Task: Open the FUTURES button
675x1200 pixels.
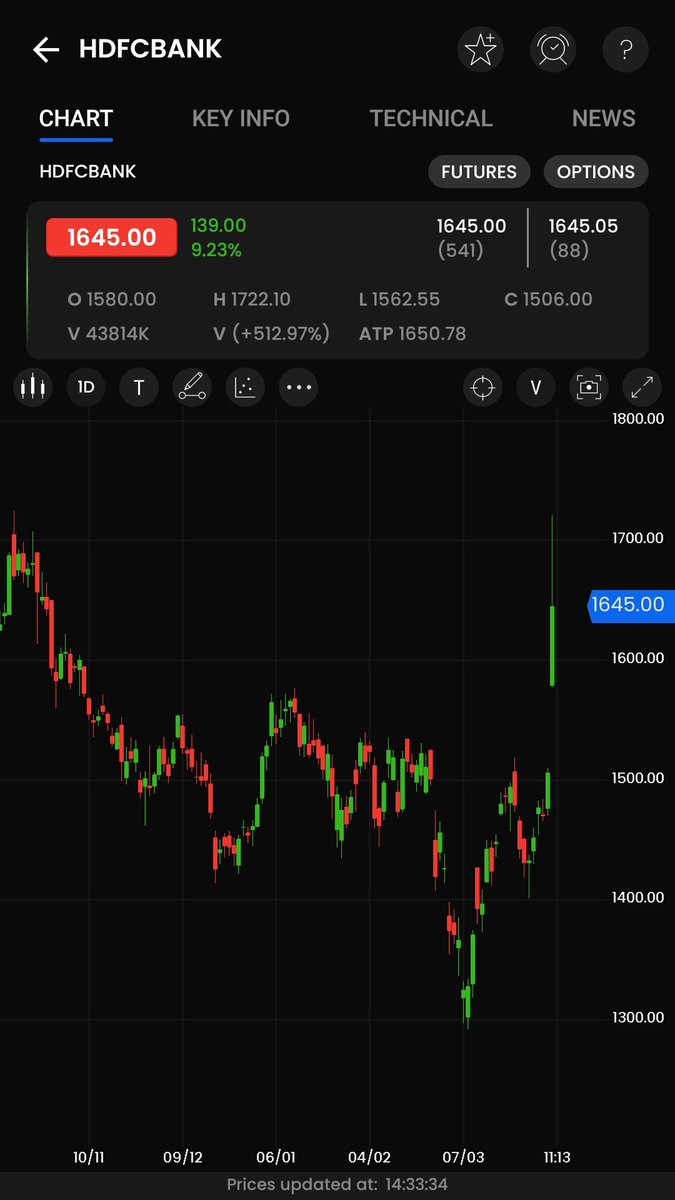Action: pyautogui.click(x=479, y=172)
